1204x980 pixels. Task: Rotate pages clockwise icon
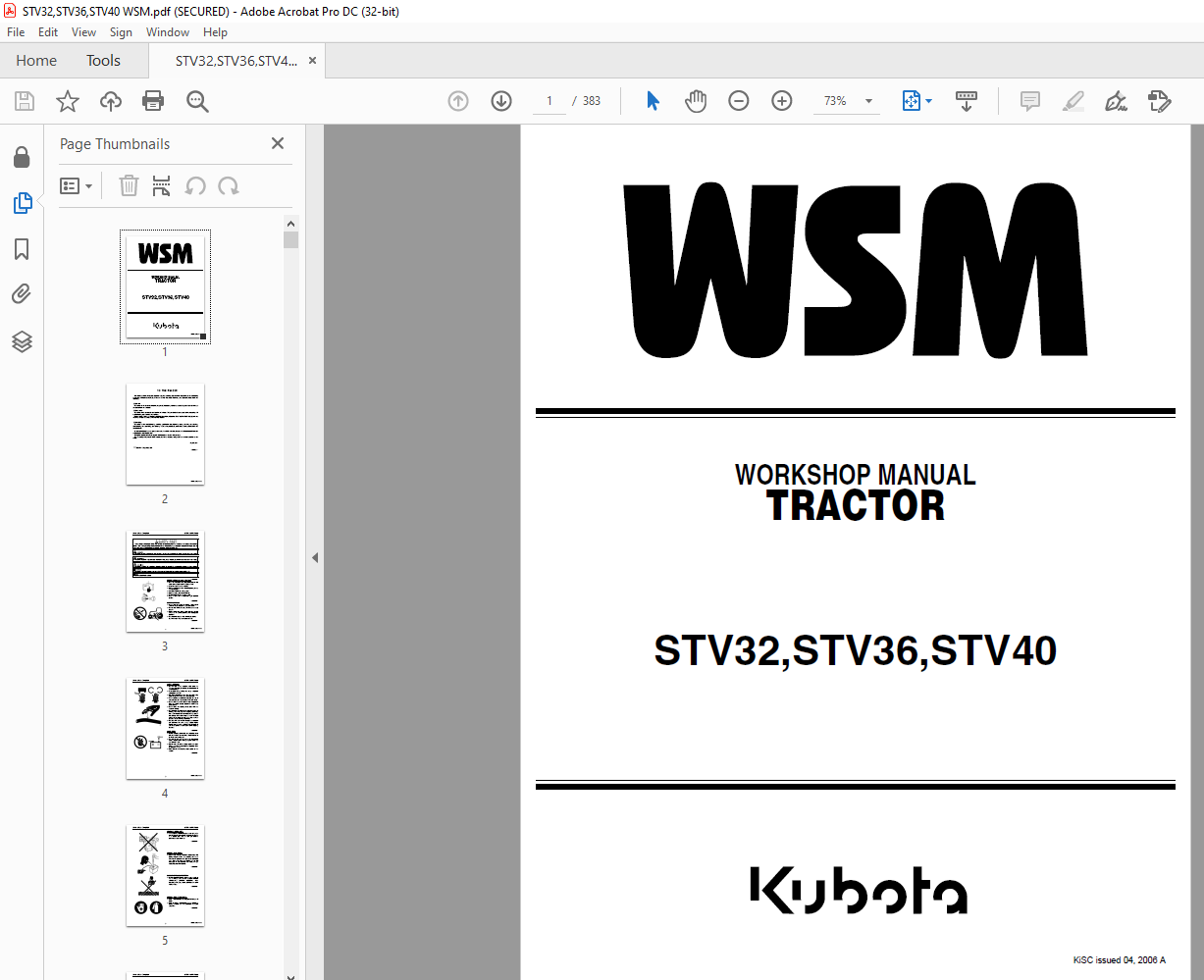click(229, 185)
